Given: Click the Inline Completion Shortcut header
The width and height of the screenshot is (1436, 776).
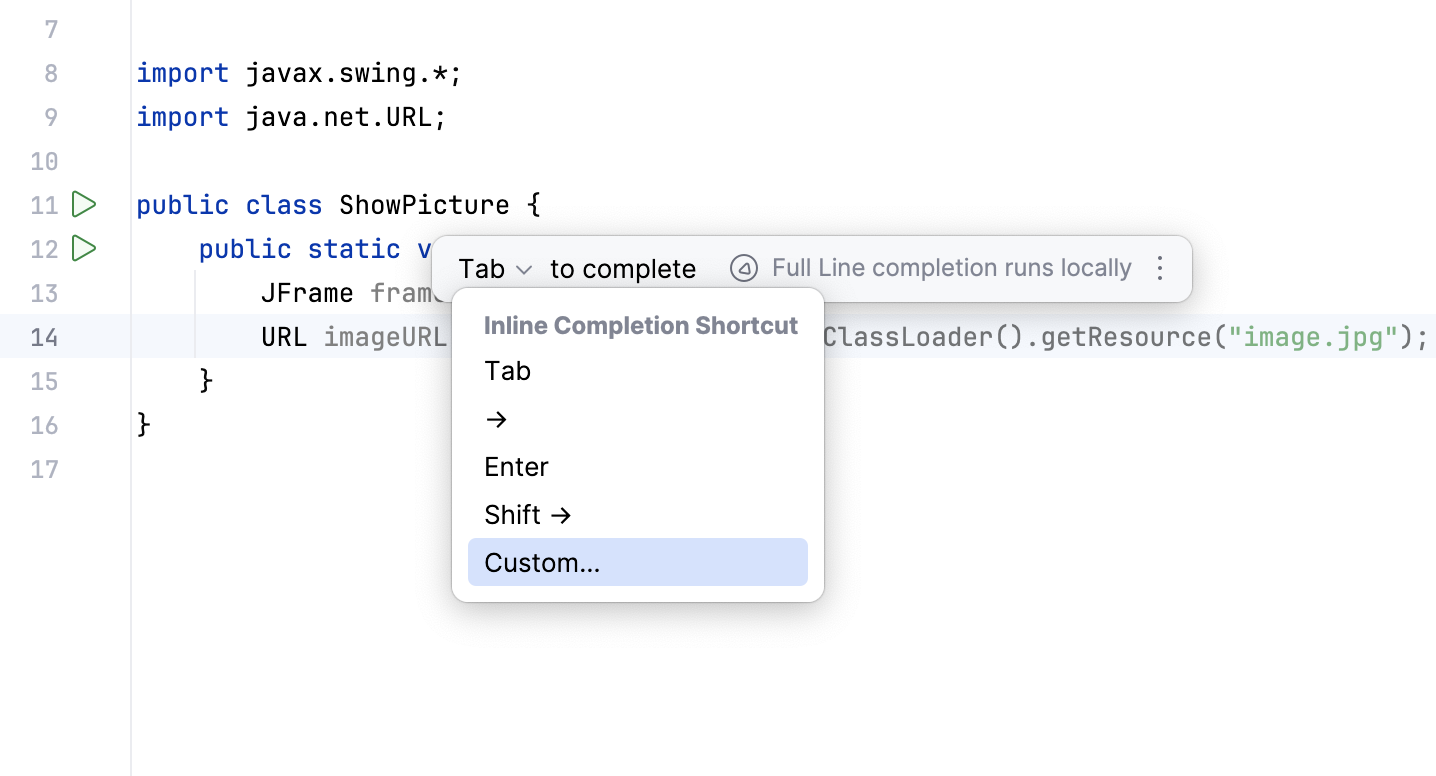Looking at the screenshot, I should click(x=640, y=325).
